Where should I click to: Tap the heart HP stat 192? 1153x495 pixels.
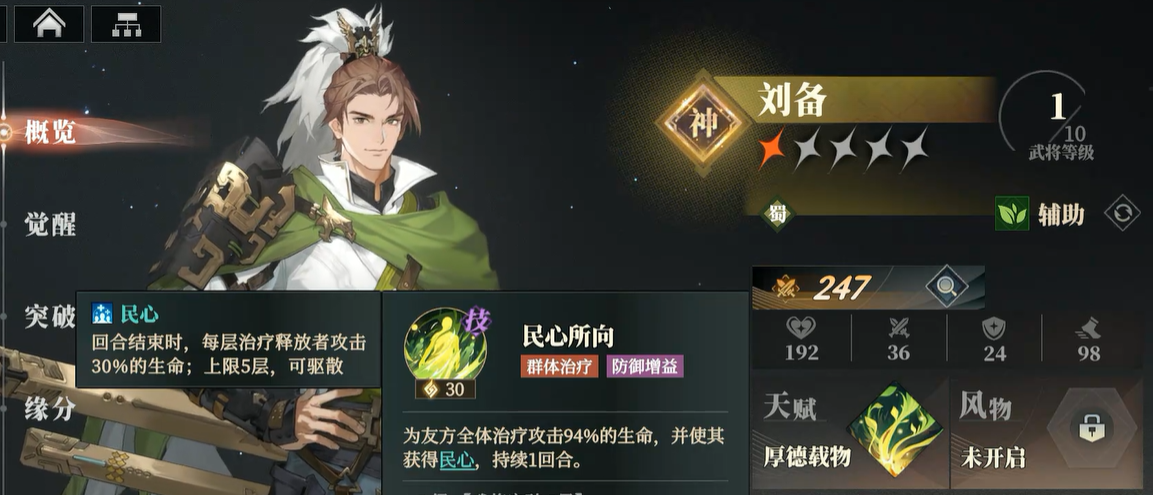(801, 339)
